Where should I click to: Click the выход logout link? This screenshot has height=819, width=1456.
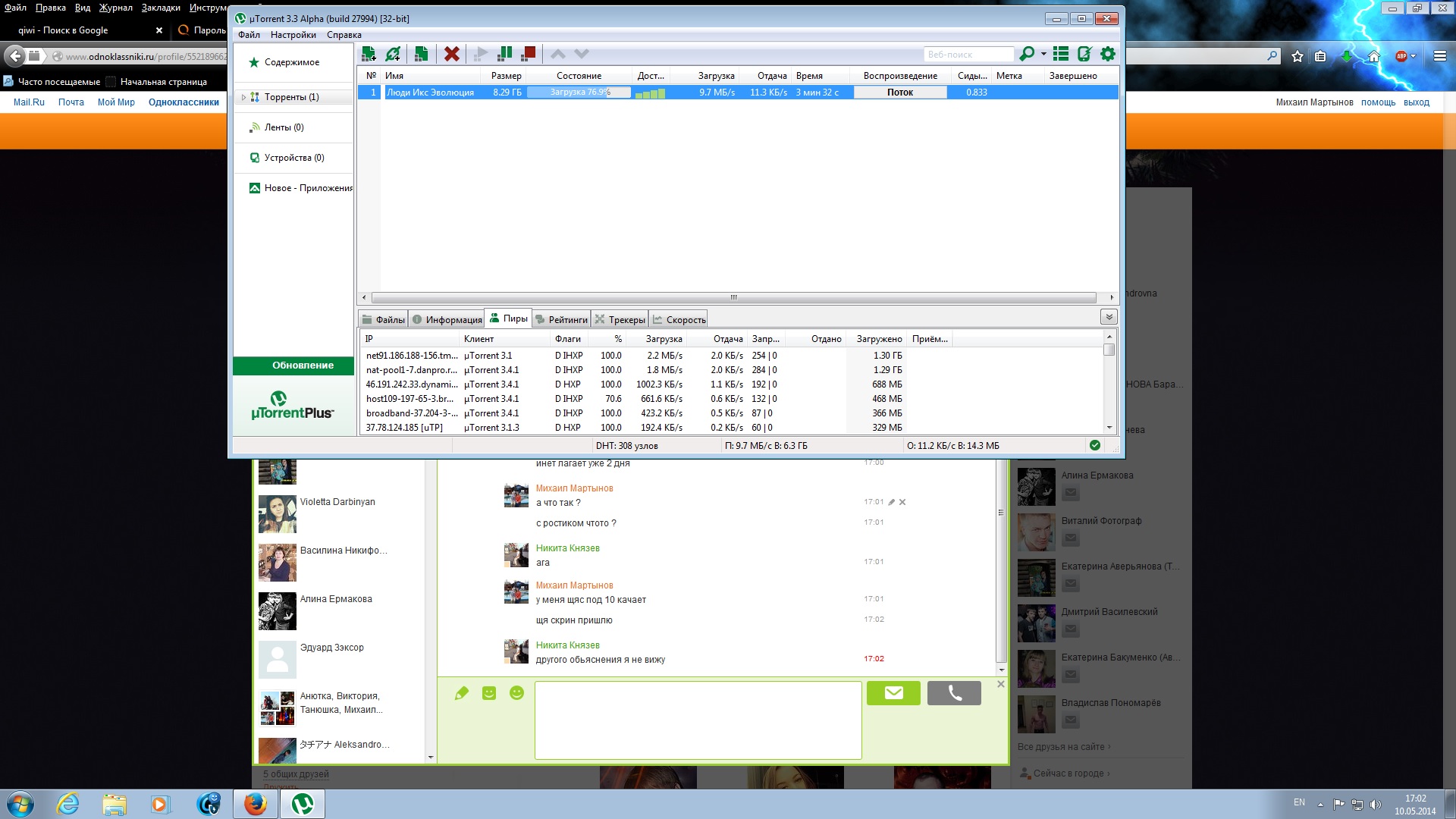[x=1416, y=102]
